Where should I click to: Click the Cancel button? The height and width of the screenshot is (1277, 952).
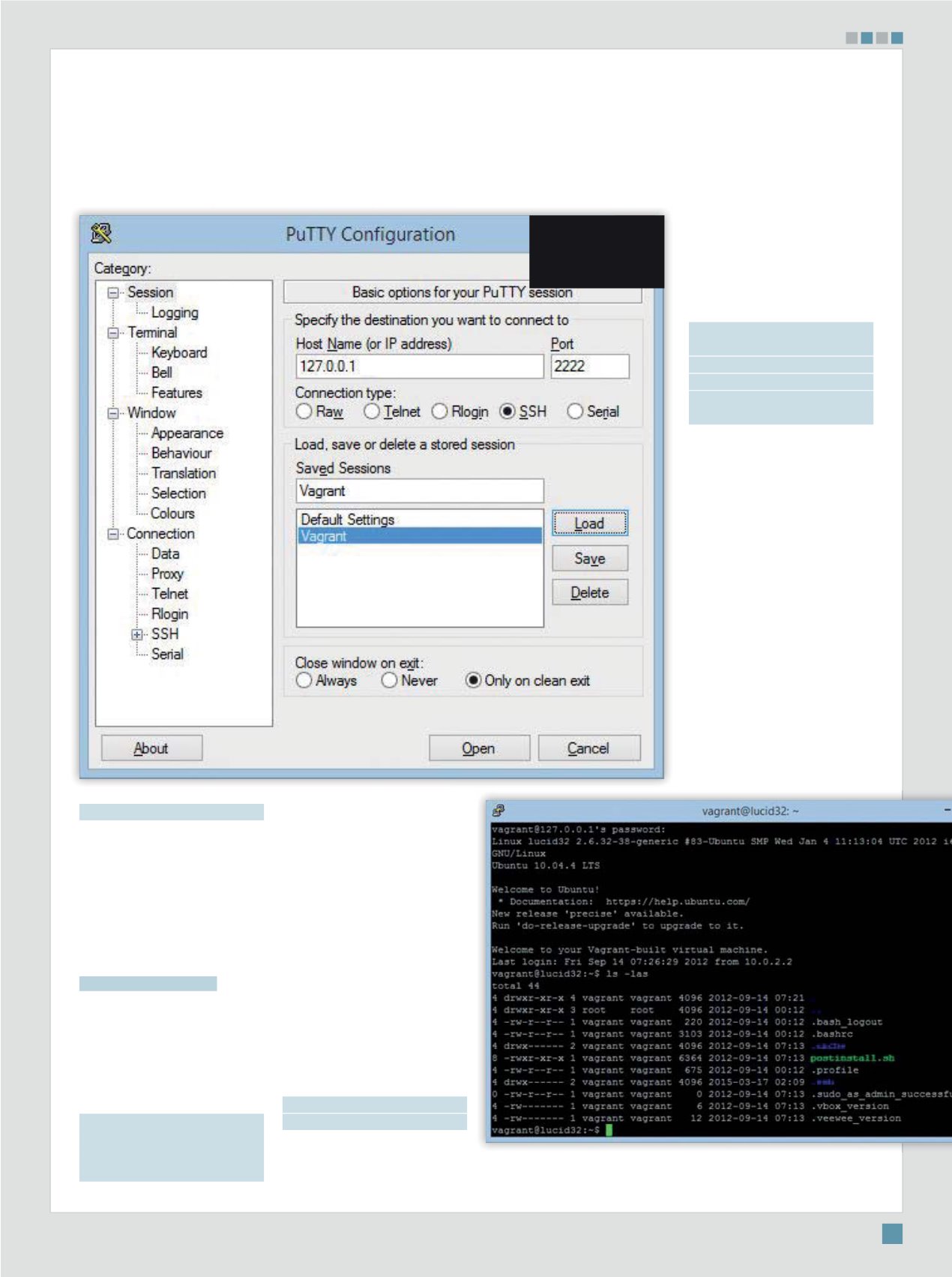point(589,748)
